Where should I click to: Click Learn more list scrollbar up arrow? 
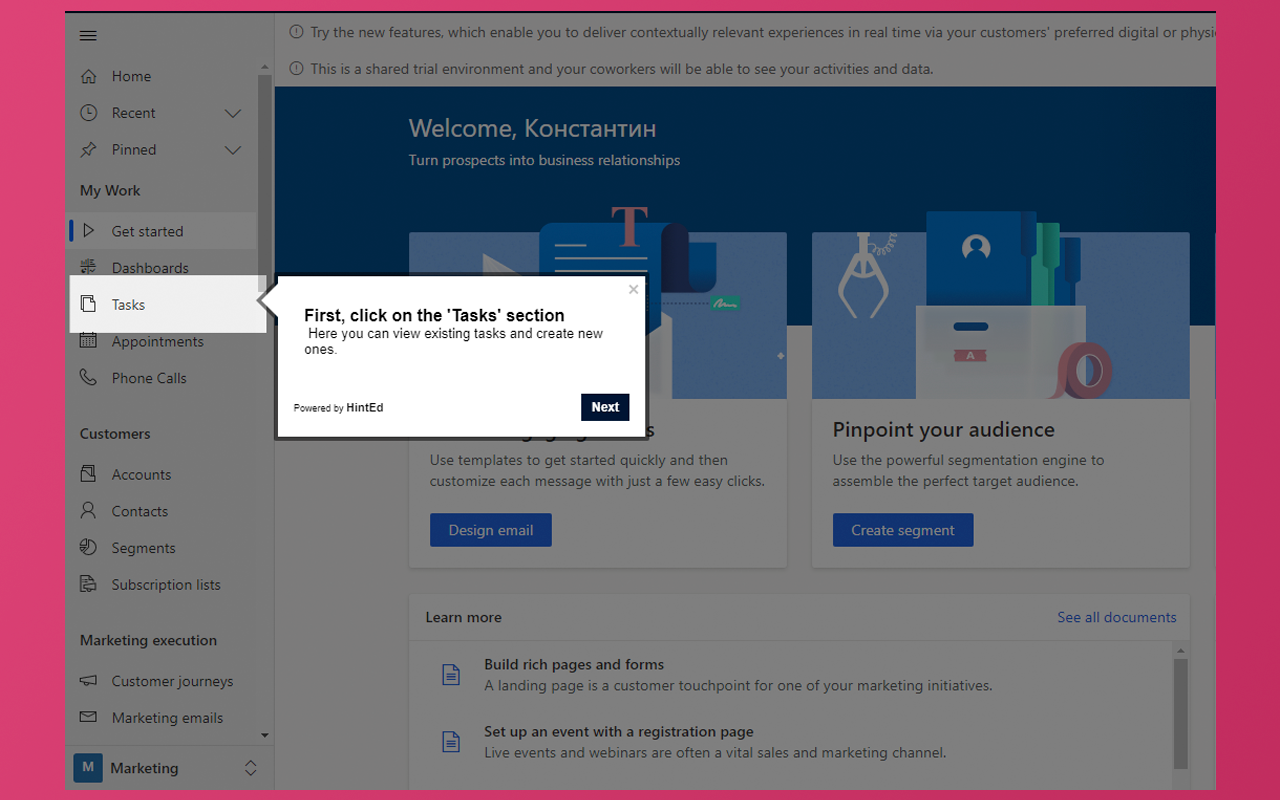click(1181, 650)
